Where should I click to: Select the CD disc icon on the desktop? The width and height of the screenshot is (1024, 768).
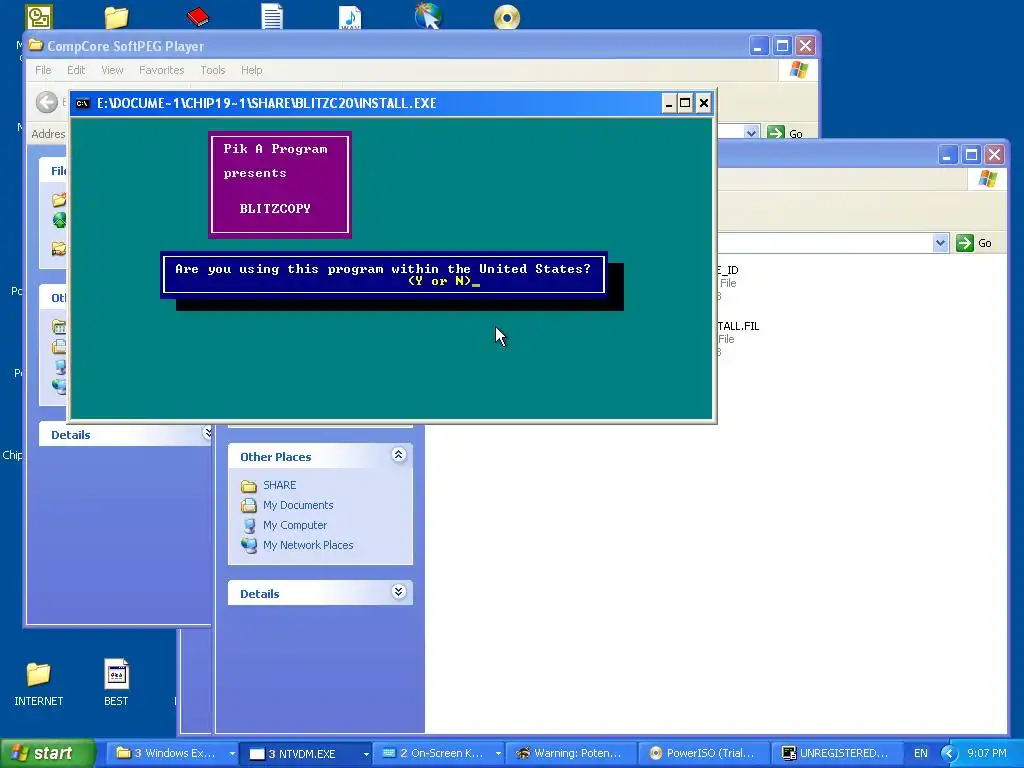point(507,17)
